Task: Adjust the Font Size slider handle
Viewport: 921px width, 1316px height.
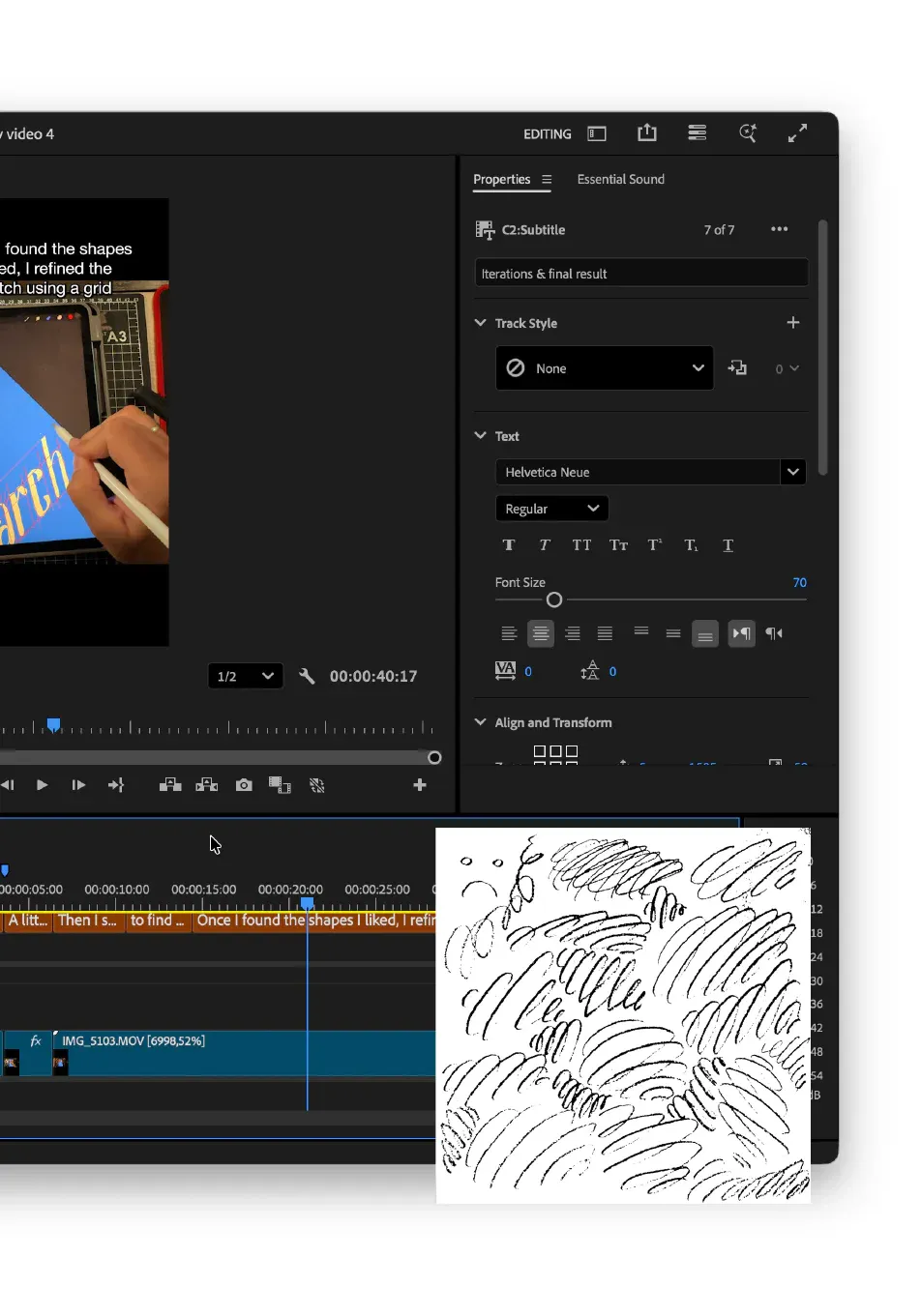Action: 554,600
